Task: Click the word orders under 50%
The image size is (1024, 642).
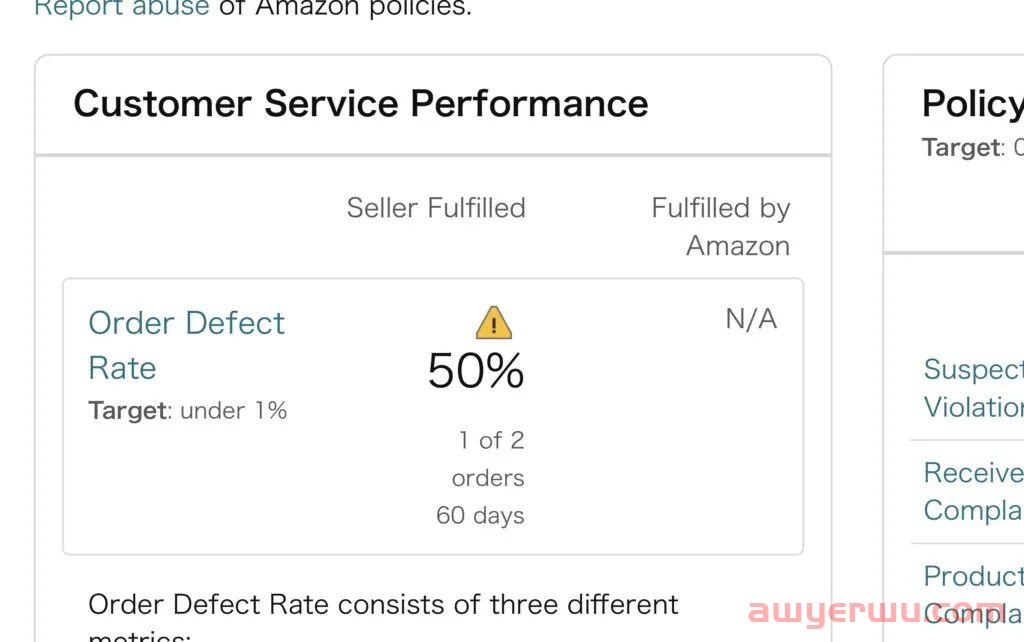Action: click(488, 478)
